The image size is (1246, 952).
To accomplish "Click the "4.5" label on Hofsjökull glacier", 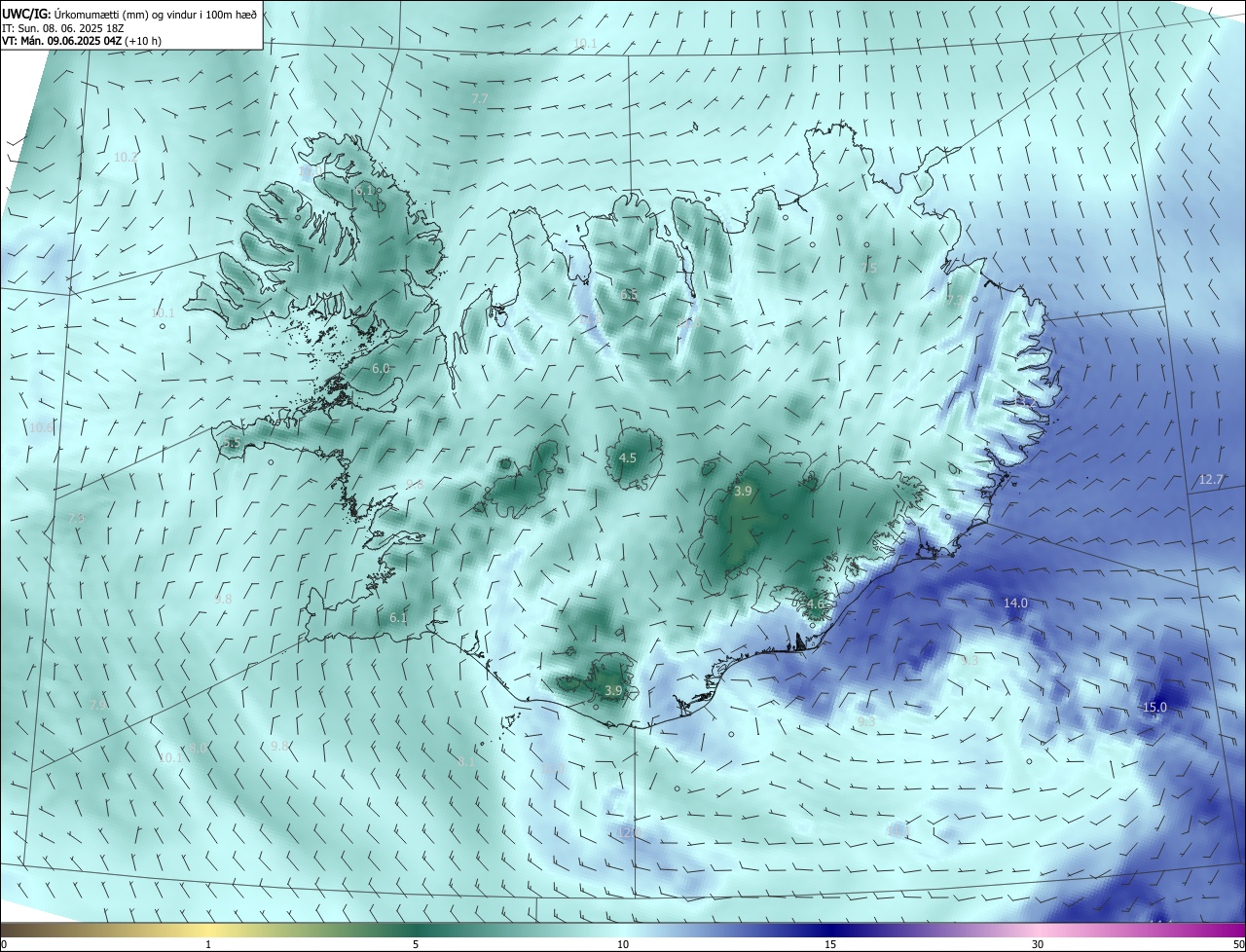I will click(628, 458).
